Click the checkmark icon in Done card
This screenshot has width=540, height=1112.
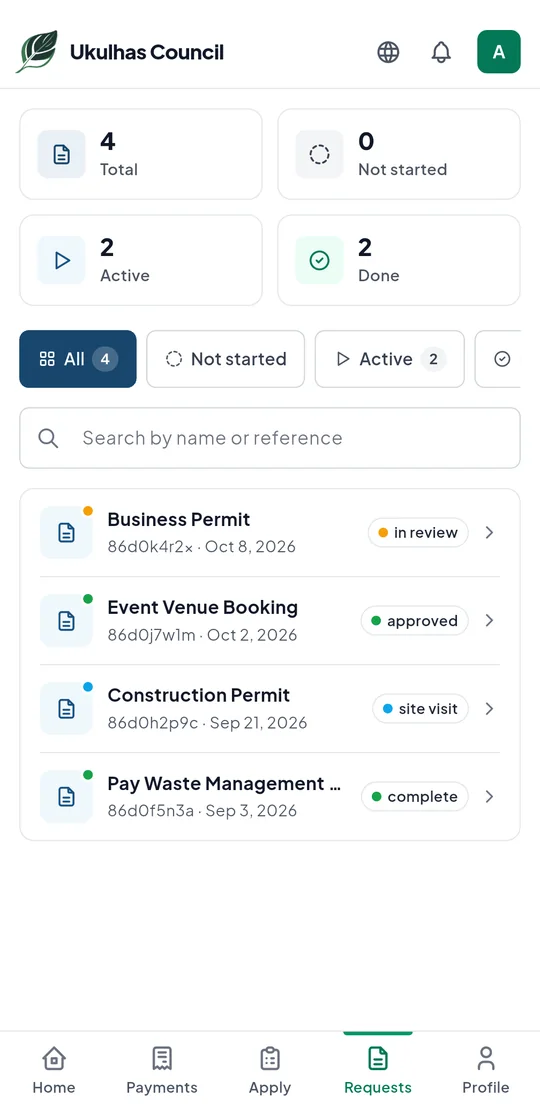pos(320,260)
